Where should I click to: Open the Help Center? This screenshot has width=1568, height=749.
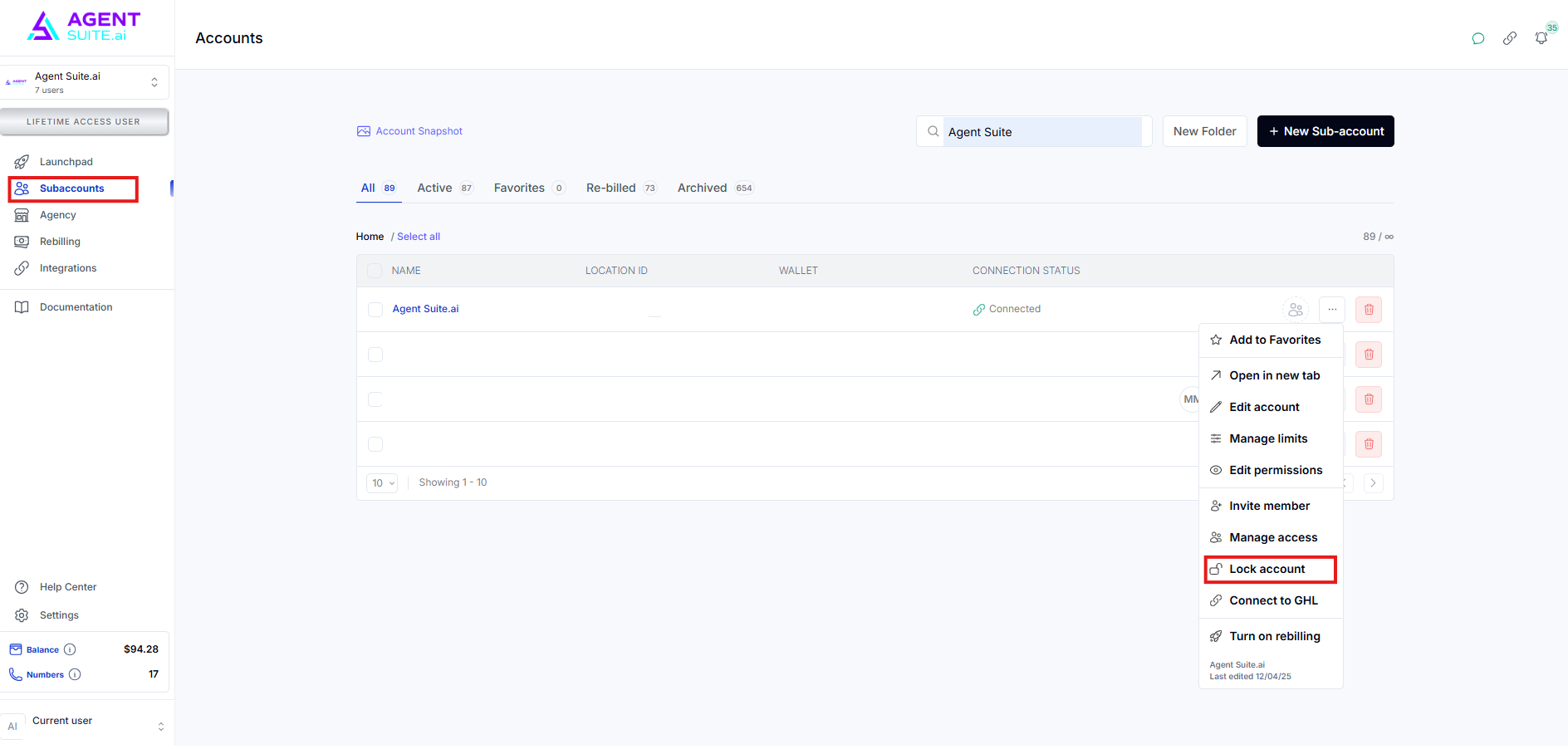tap(68, 587)
